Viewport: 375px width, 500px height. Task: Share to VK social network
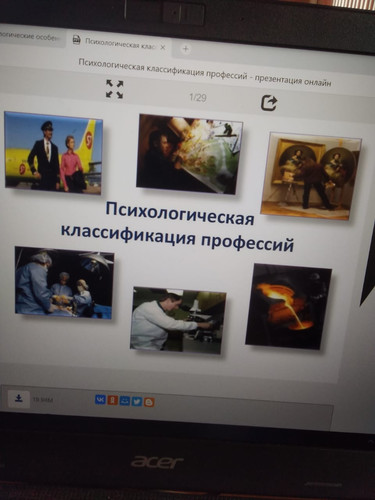click(x=100, y=399)
